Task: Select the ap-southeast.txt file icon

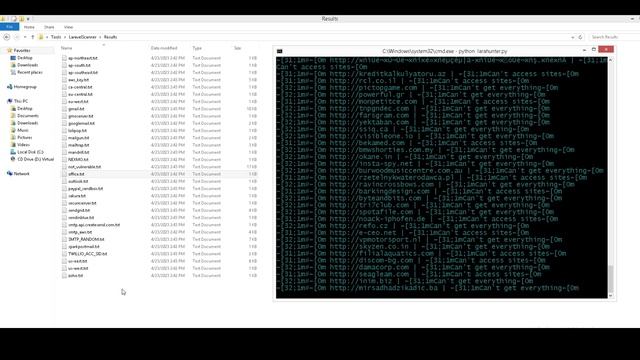Action: (x=64, y=73)
